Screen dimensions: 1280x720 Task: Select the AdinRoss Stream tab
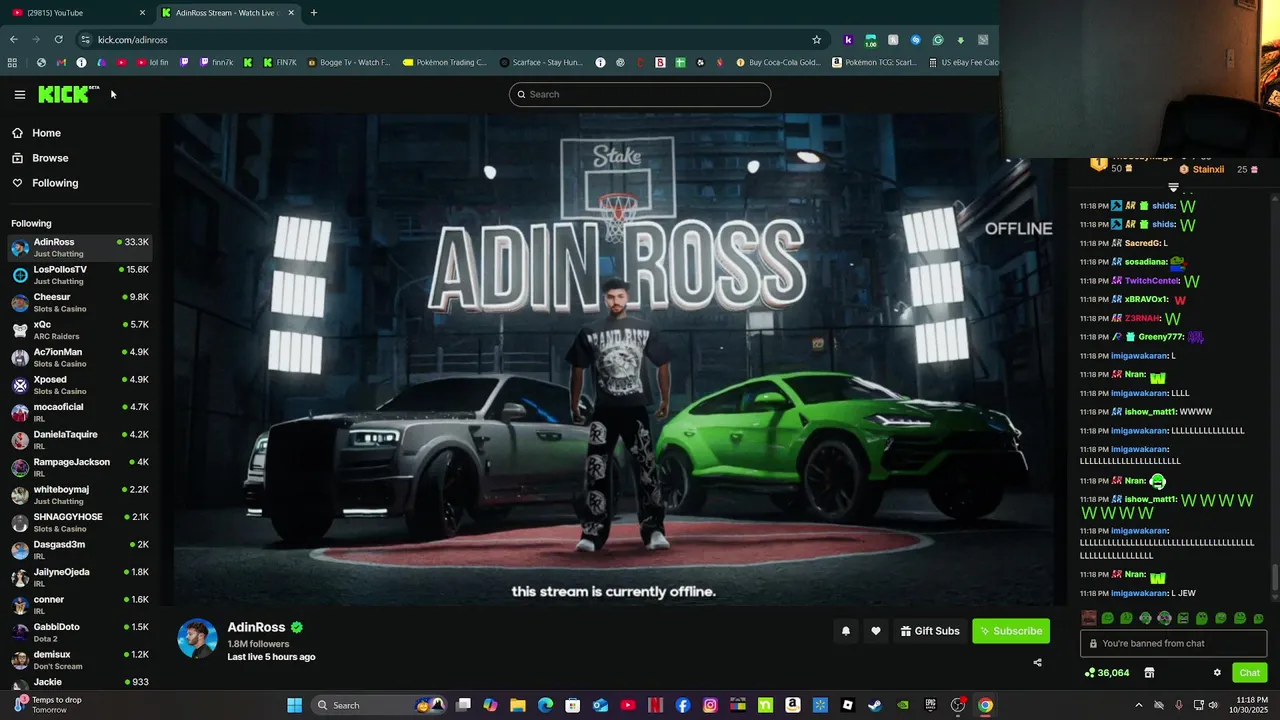coord(228,13)
